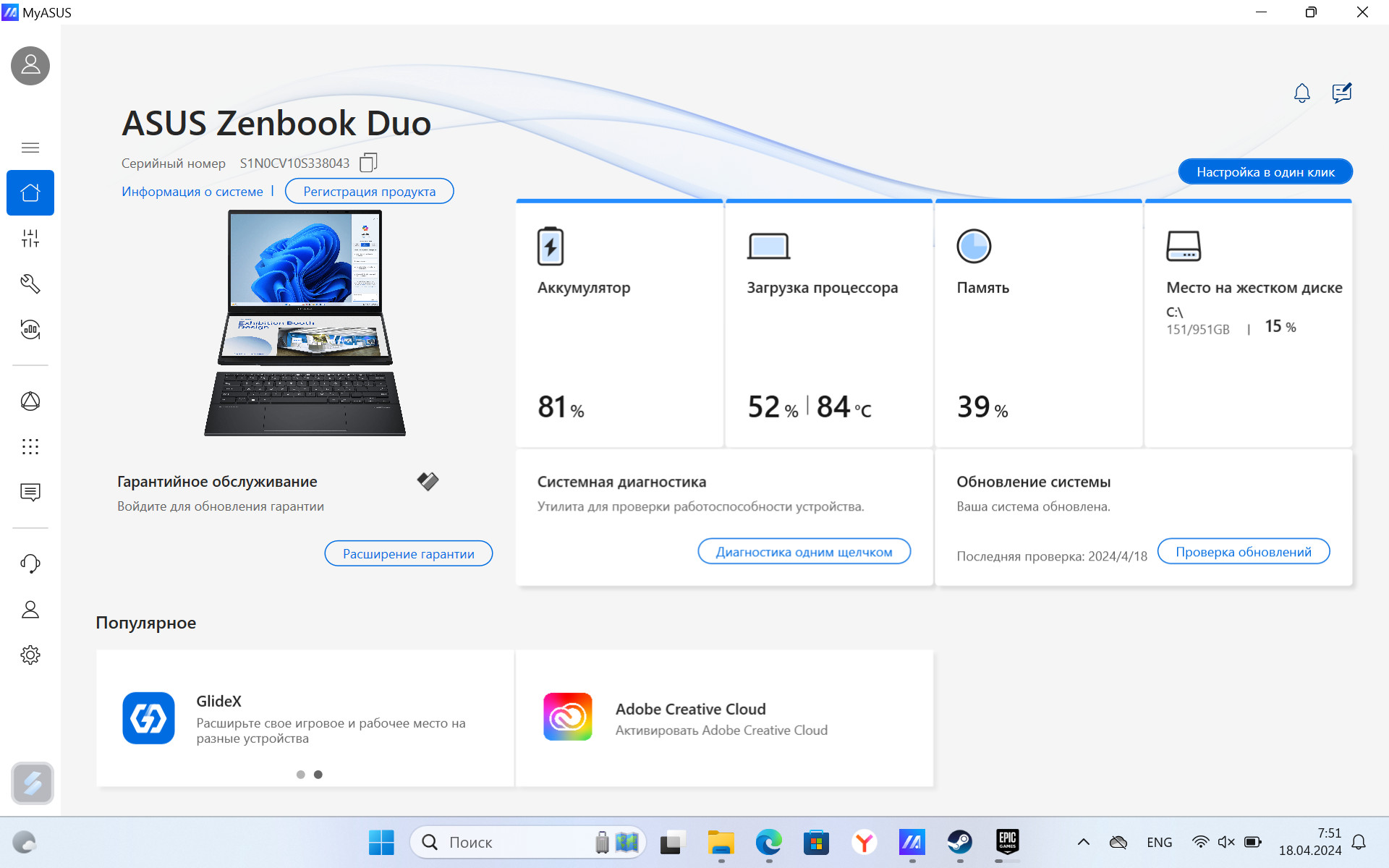Open the Windows Start button
The image size is (1389, 868).
click(381, 842)
